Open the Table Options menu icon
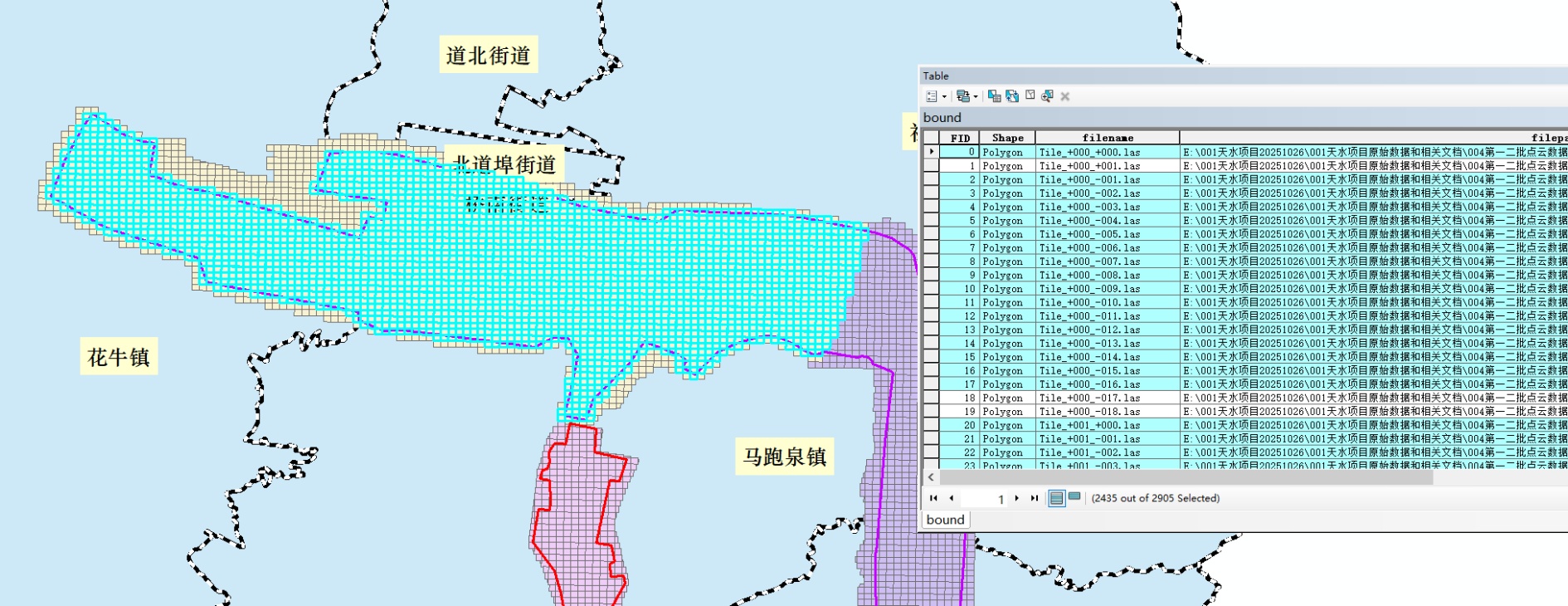This screenshot has width=1568, height=606. pyautogui.click(x=932, y=96)
